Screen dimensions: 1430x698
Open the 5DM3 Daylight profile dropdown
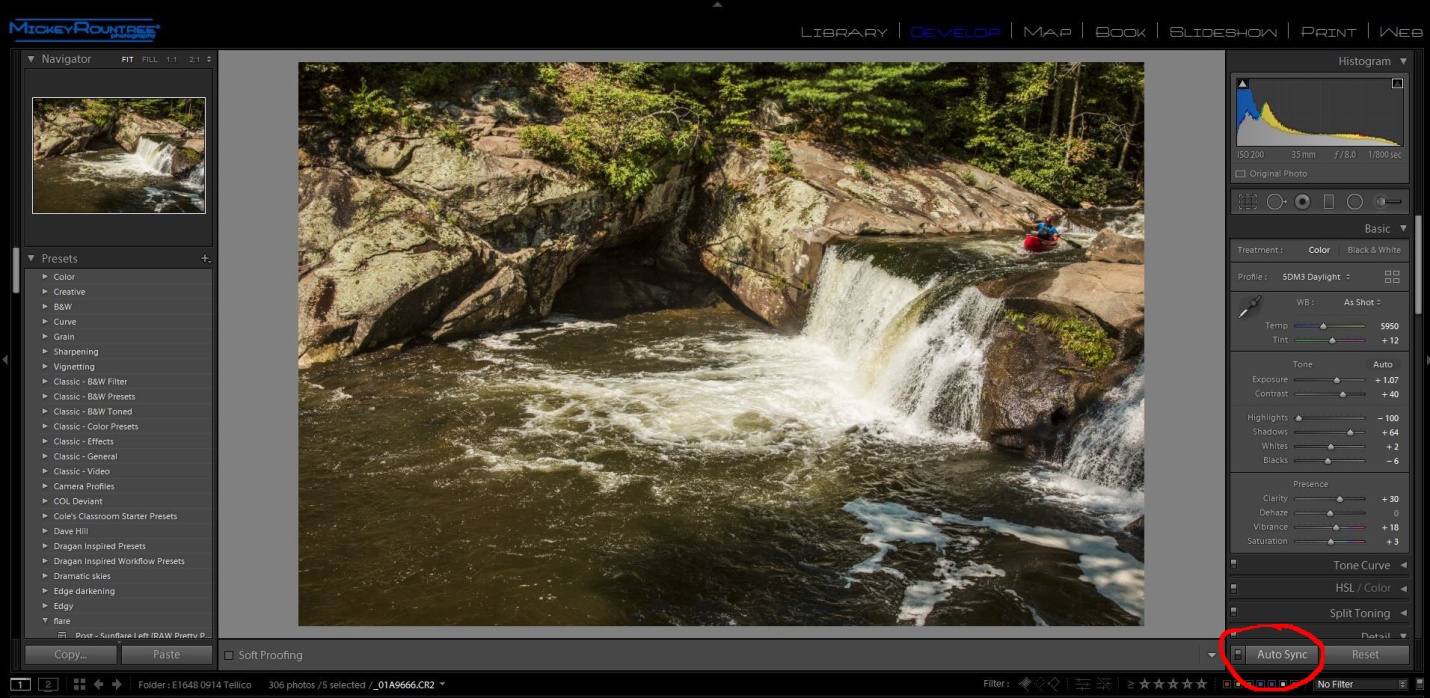coord(1316,277)
